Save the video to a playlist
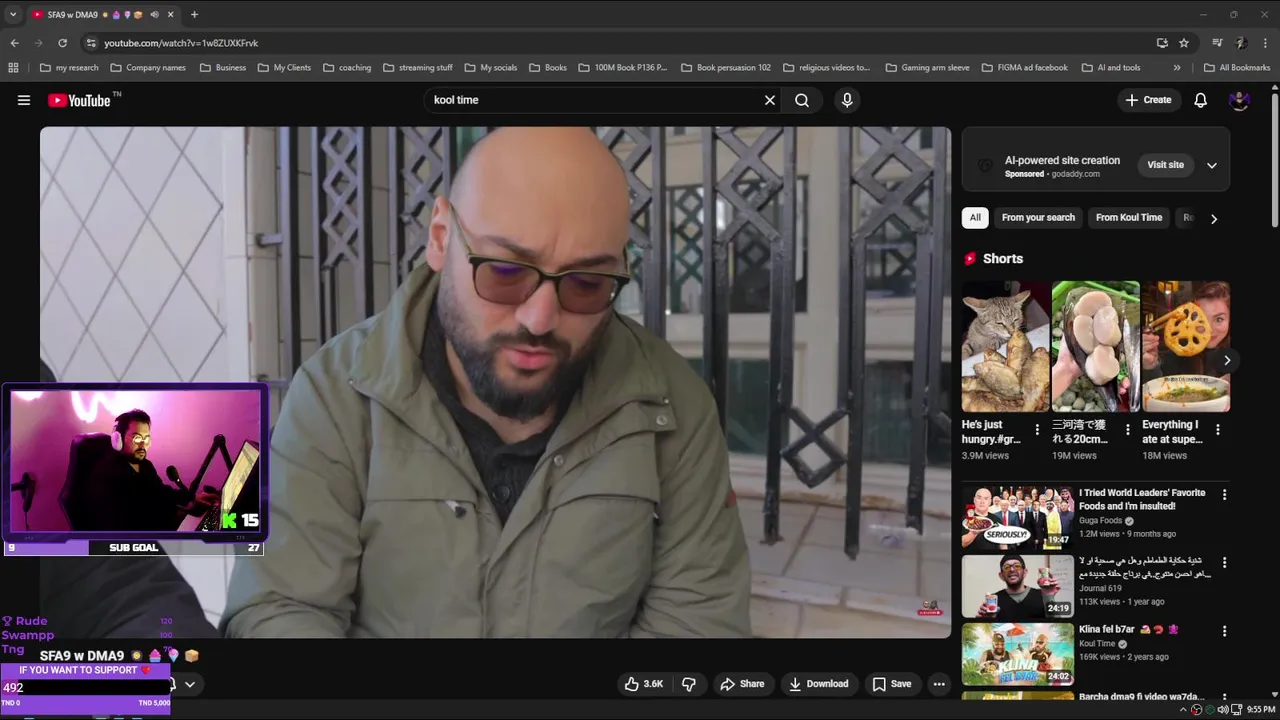The height and width of the screenshot is (720, 1280). click(891, 684)
